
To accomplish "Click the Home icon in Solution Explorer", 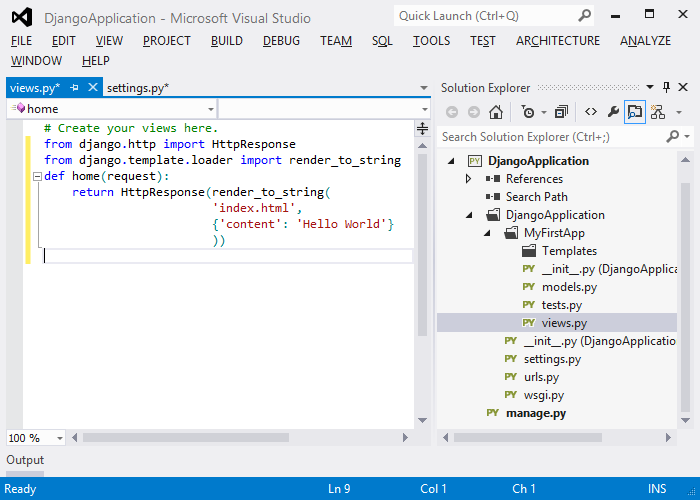I will coord(495,112).
